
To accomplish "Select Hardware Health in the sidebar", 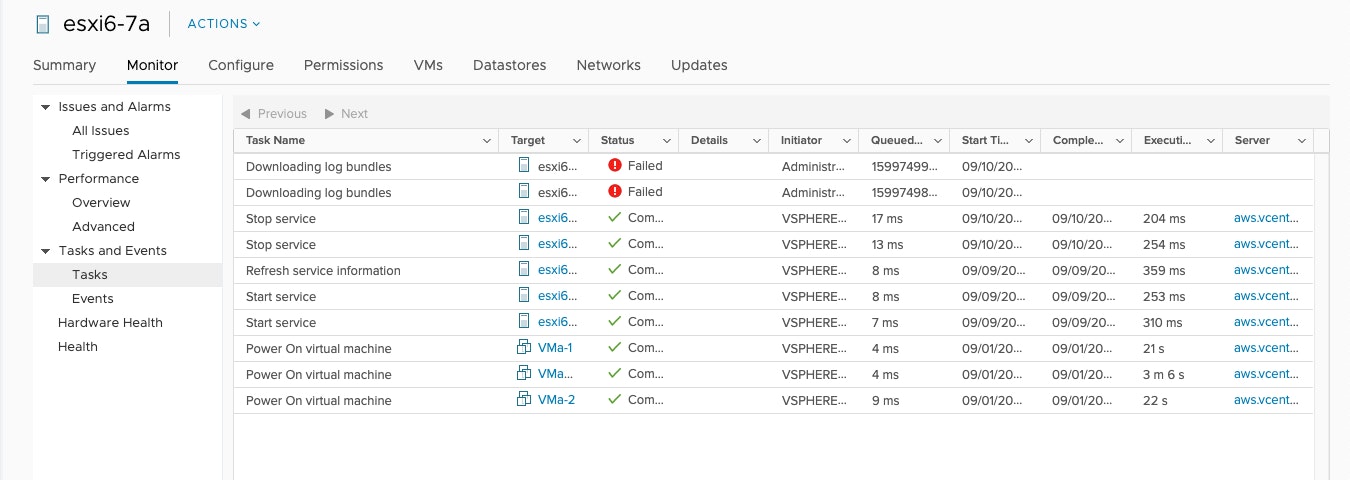I will click(110, 323).
